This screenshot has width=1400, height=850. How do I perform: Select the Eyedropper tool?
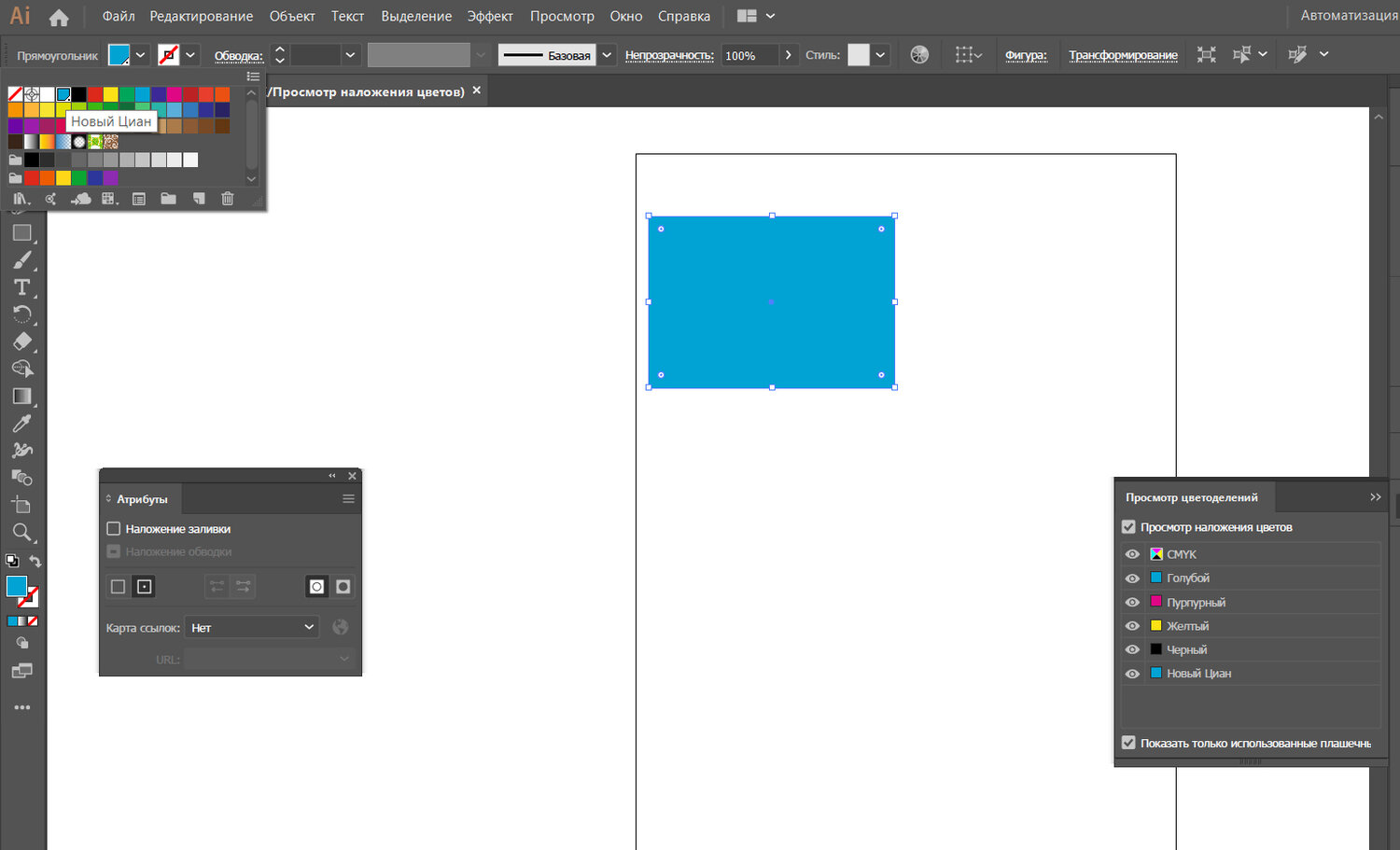point(22,424)
